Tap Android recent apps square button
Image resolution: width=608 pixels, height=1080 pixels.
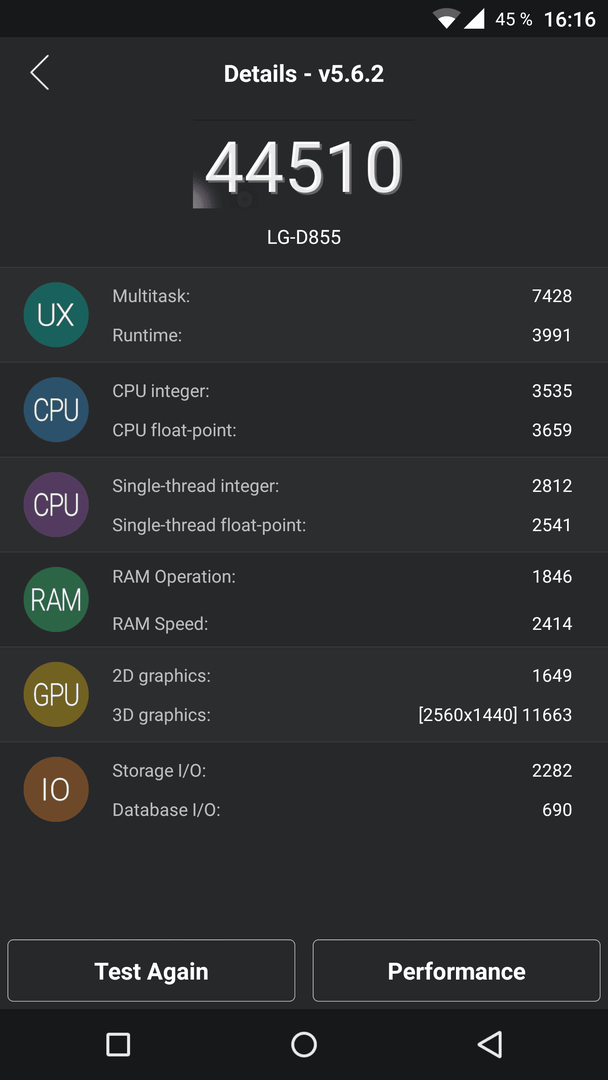click(x=118, y=1044)
